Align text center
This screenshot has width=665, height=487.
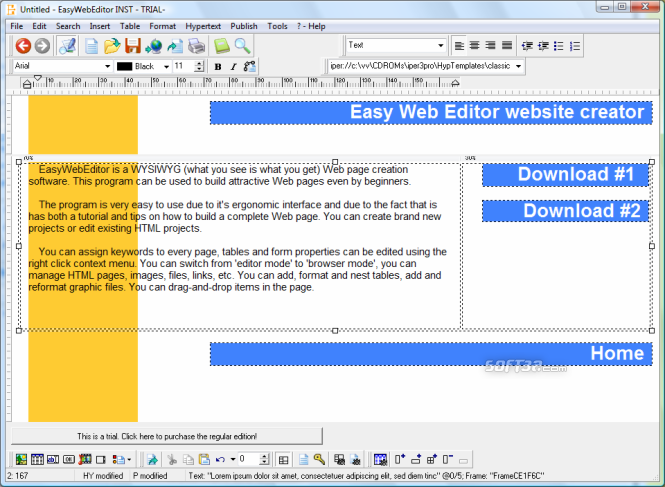pyautogui.click(x=475, y=45)
